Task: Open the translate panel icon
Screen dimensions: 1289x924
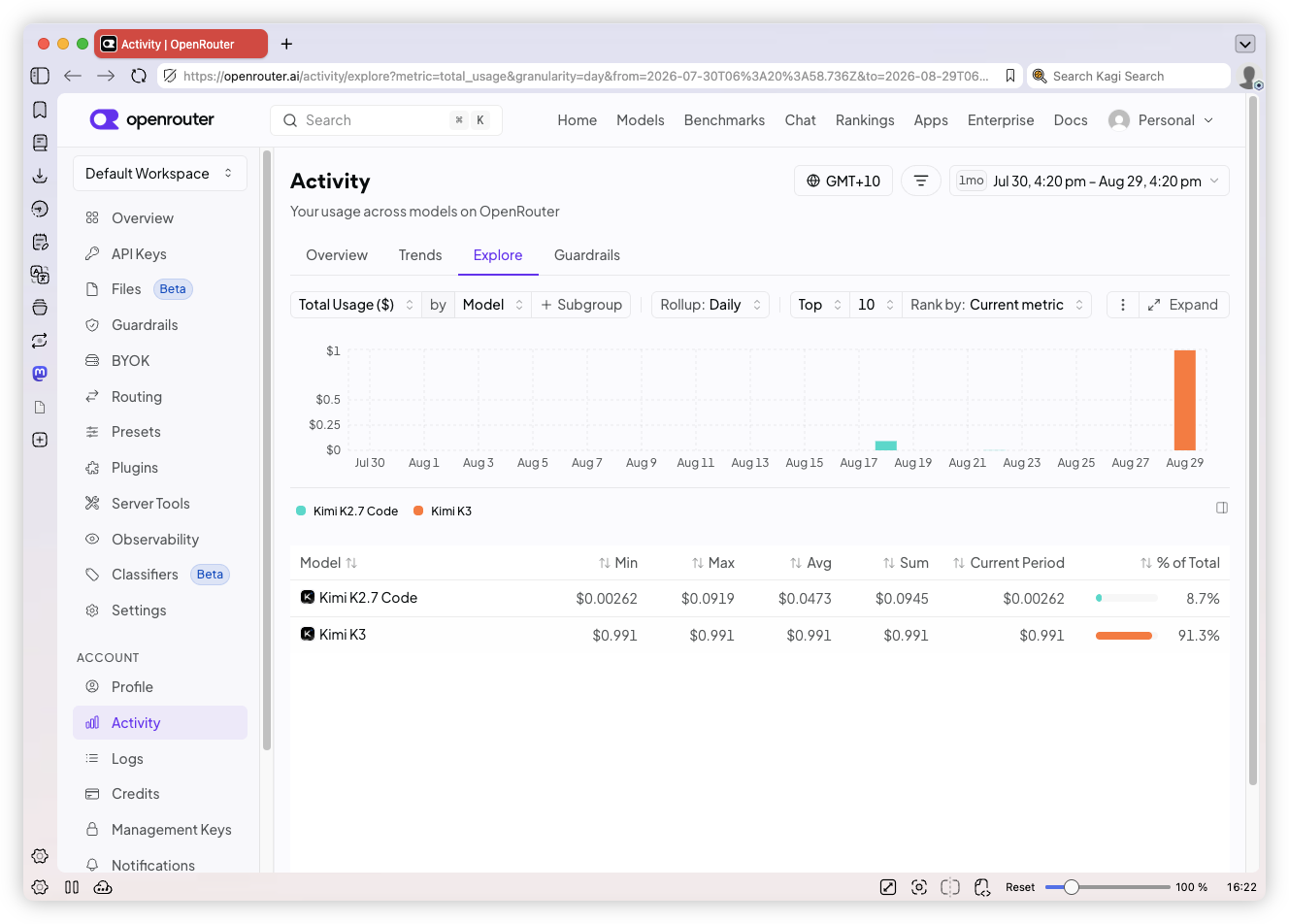Action: [40, 275]
